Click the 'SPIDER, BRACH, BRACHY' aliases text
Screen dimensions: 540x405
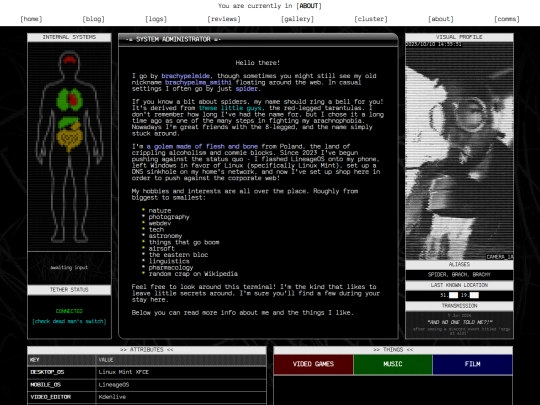(459, 275)
